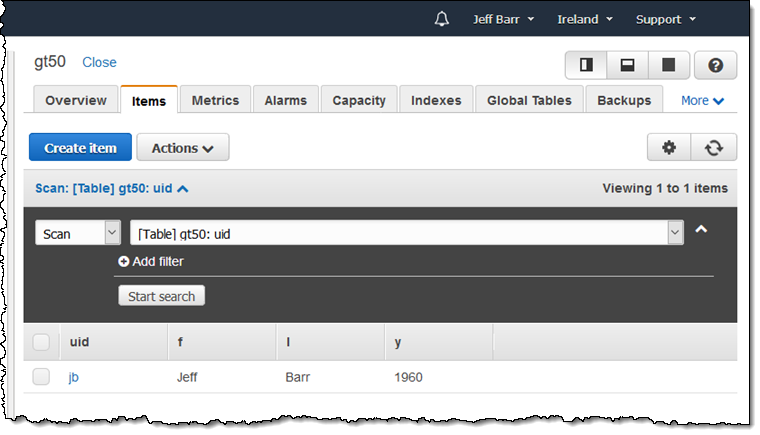Open the Actions dropdown button
The width and height of the screenshot is (760, 435).
(x=182, y=148)
